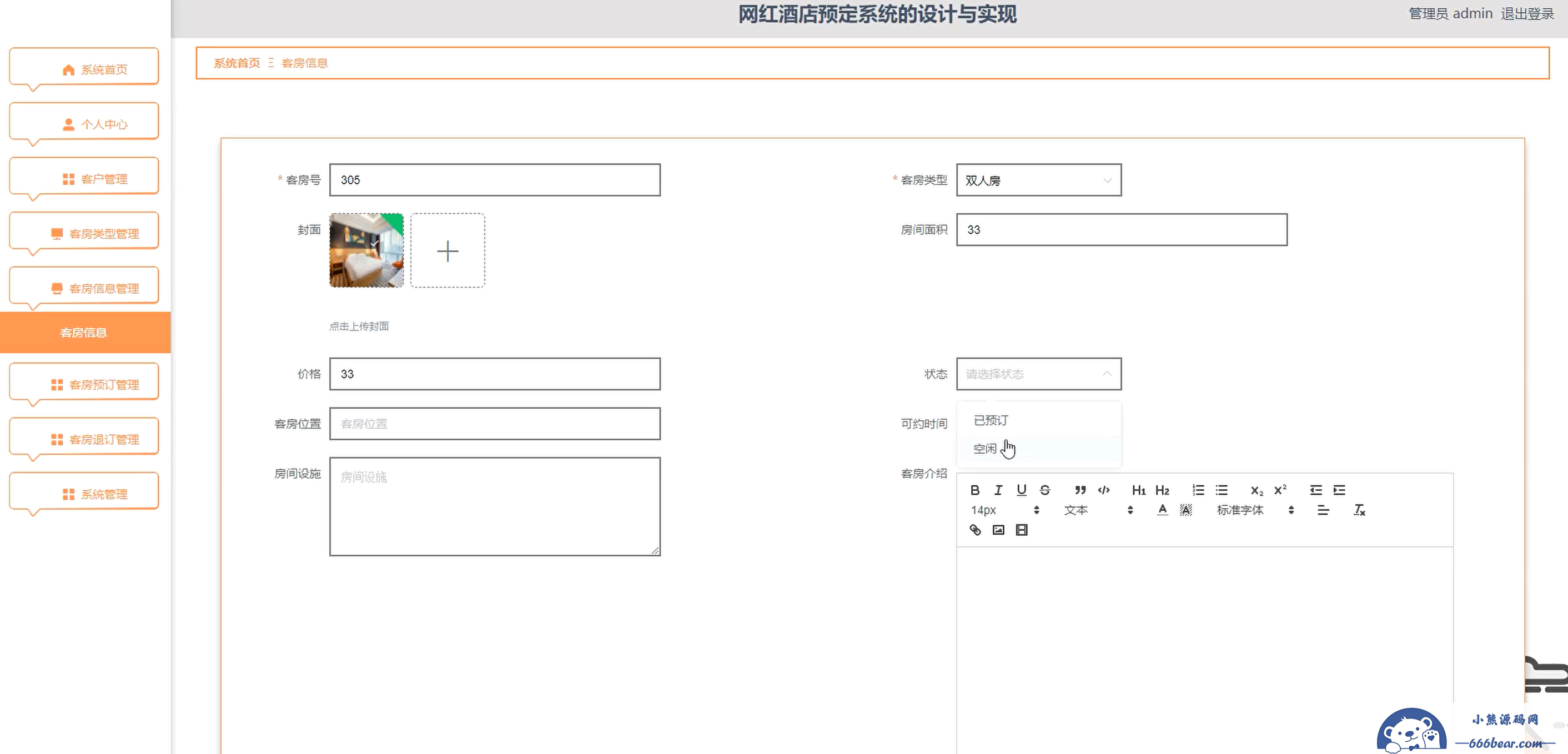This screenshot has width=1568, height=754.
Task: Click 退出登录 to log out
Action: tap(1527, 14)
